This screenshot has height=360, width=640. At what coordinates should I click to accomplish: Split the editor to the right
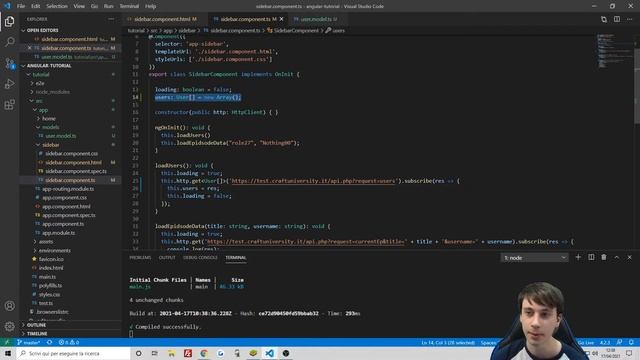point(617,19)
